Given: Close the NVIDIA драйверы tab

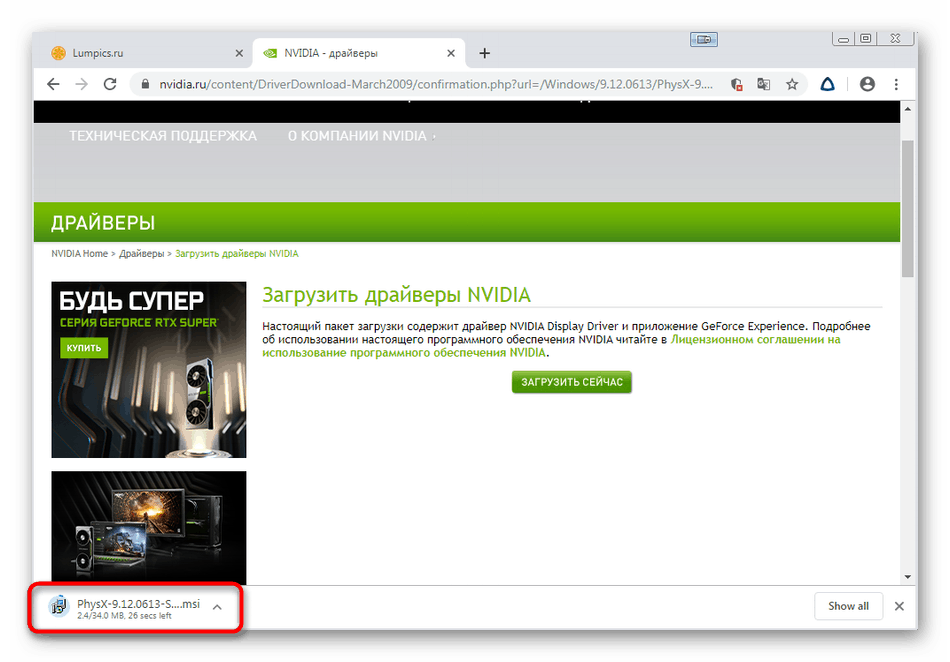Looking at the screenshot, I should coord(451,53).
